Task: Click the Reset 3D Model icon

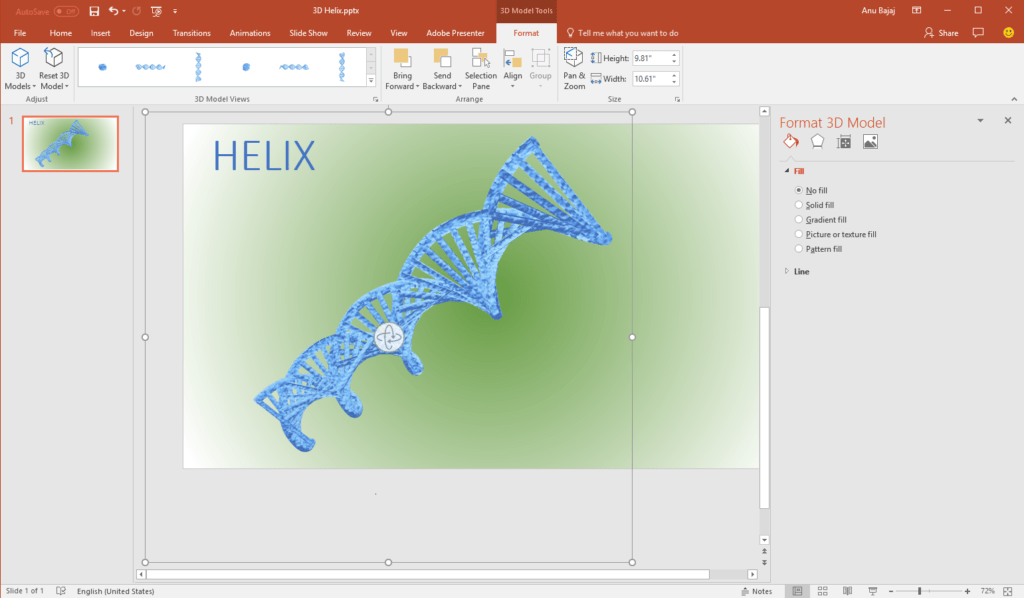Action: (x=54, y=58)
